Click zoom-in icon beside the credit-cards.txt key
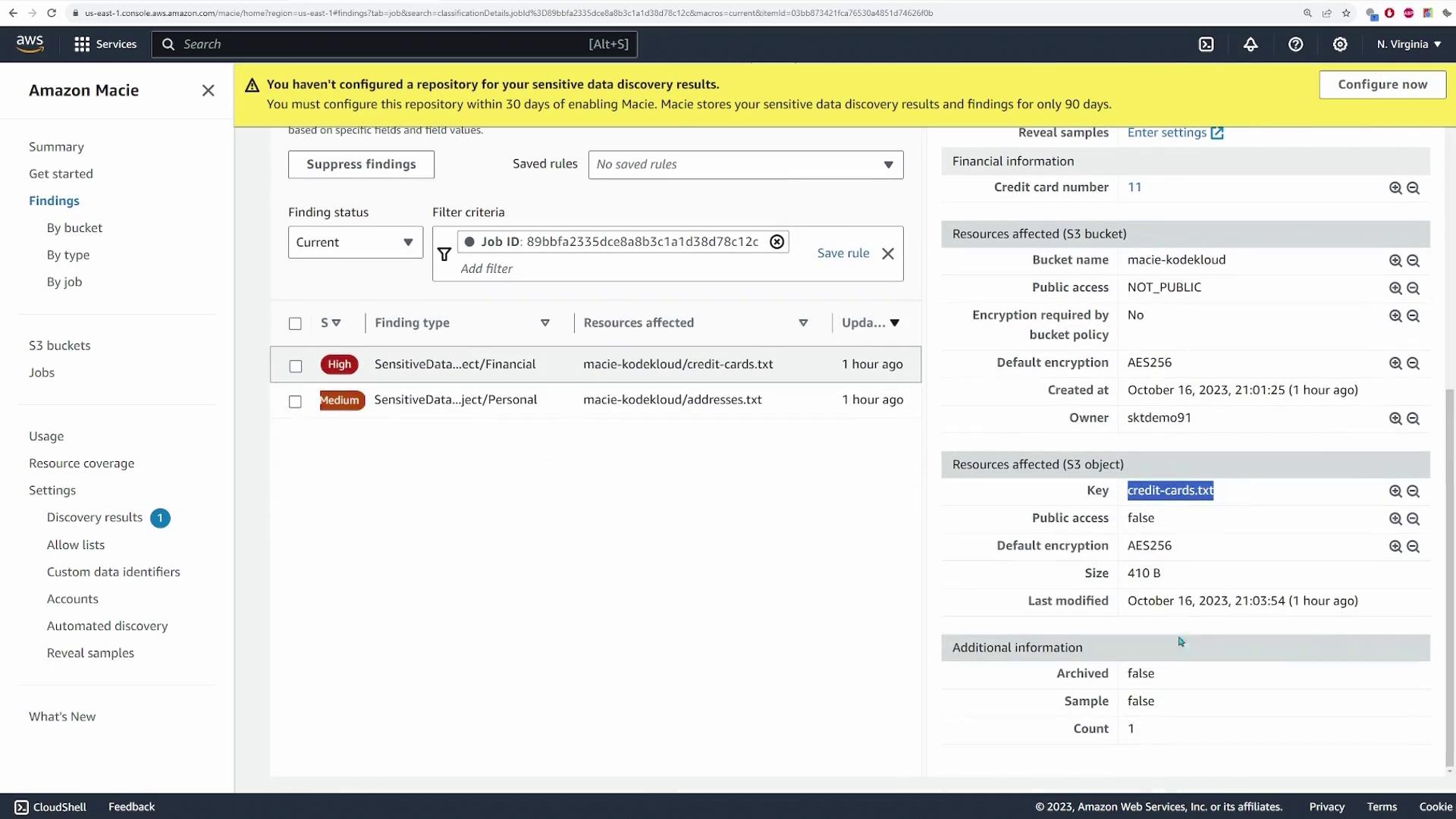This screenshot has width=1456, height=819. [1395, 491]
